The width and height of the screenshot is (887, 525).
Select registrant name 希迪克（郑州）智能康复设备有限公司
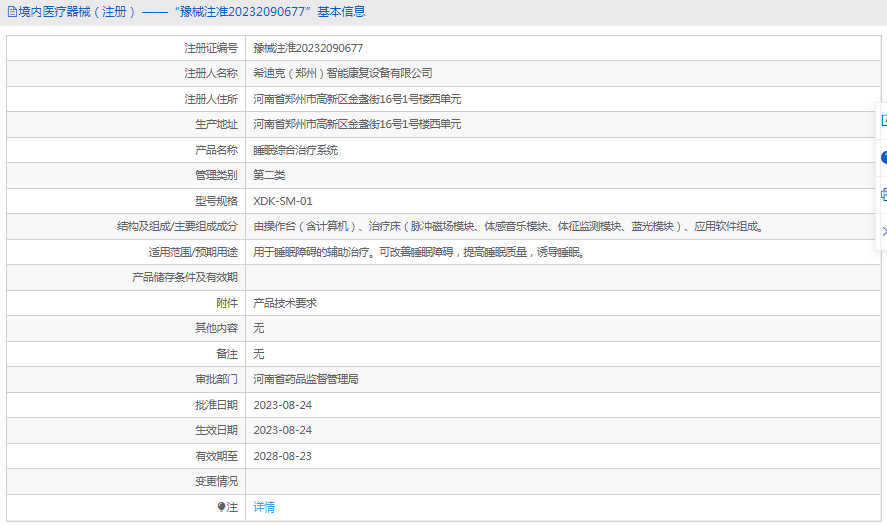click(x=343, y=73)
